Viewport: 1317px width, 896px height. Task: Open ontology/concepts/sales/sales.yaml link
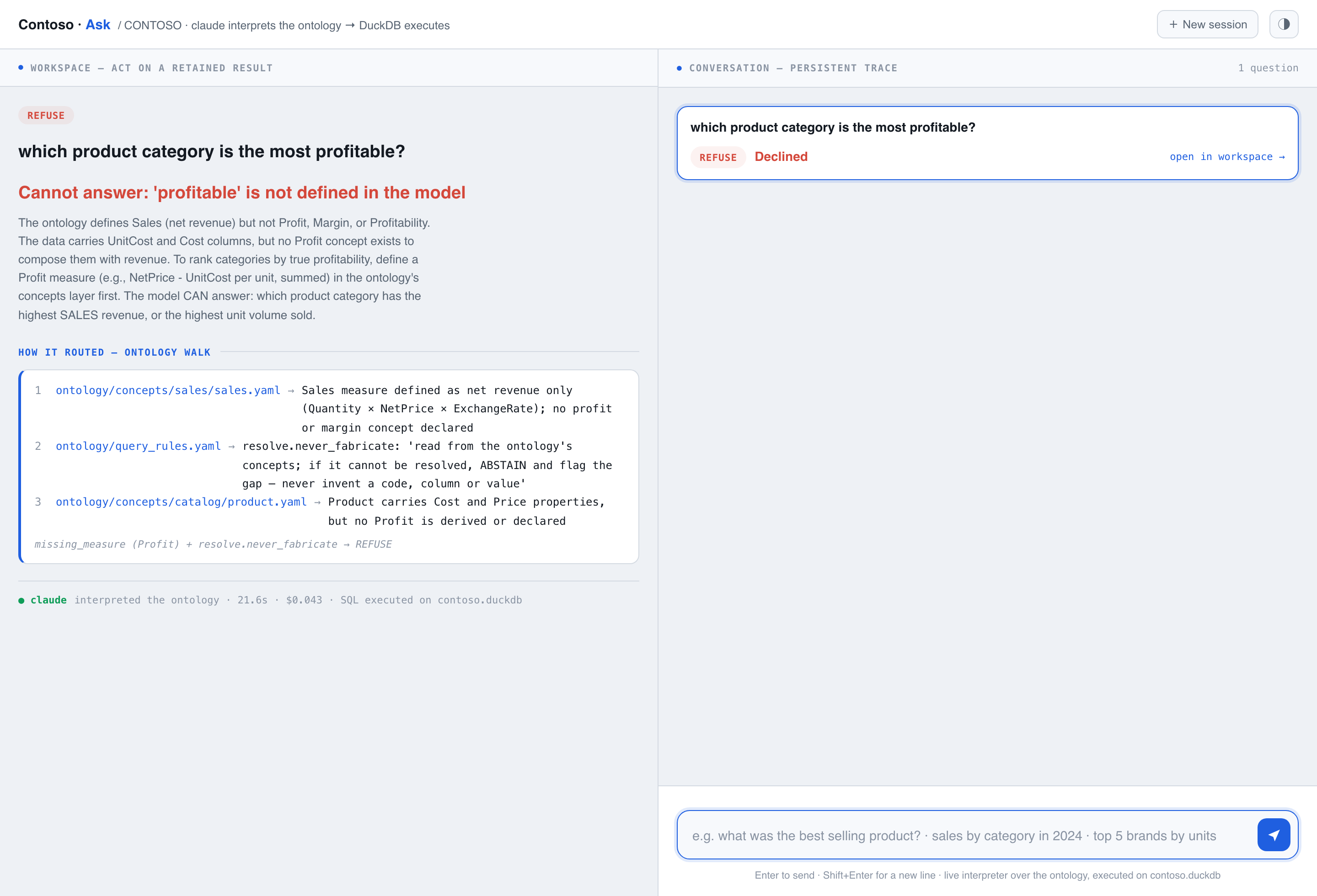(x=168, y=390)
